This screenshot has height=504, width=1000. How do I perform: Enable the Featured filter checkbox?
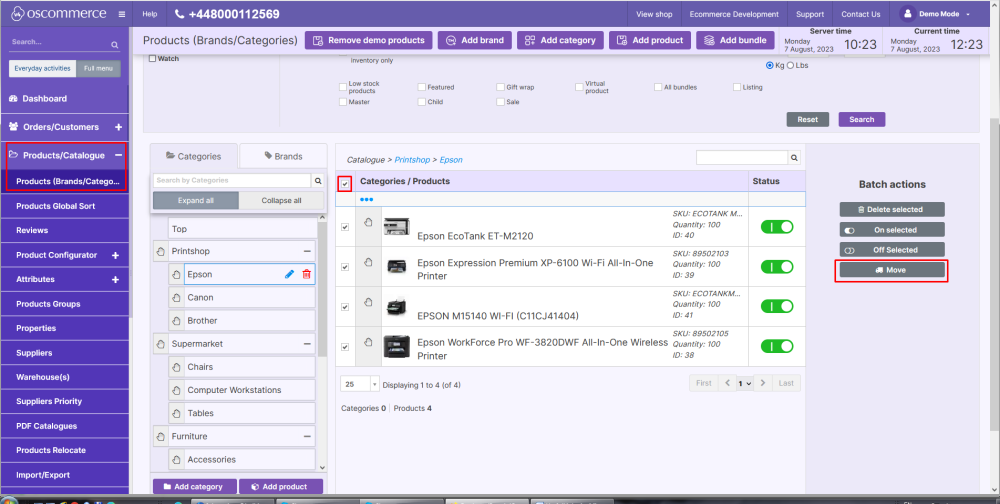pos(421,88)
